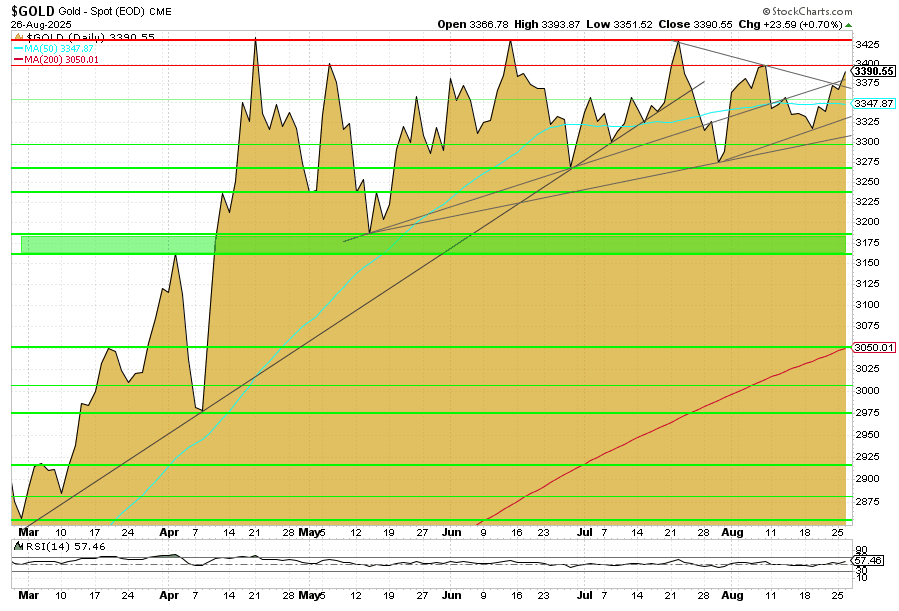
Task: Click the 3150 price axis label
Action: 867,263
